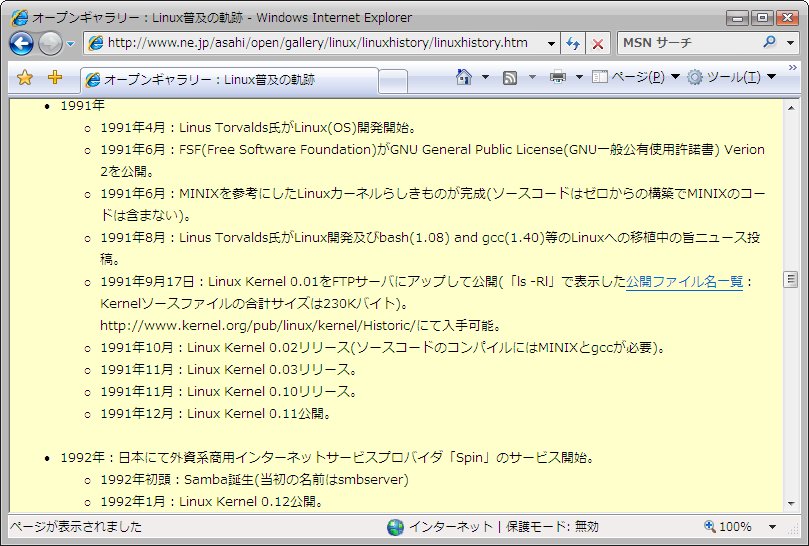Screen dimensions: 809x546
Task: Open the ツール(T) menu
Action: click(x=732, y=77)
